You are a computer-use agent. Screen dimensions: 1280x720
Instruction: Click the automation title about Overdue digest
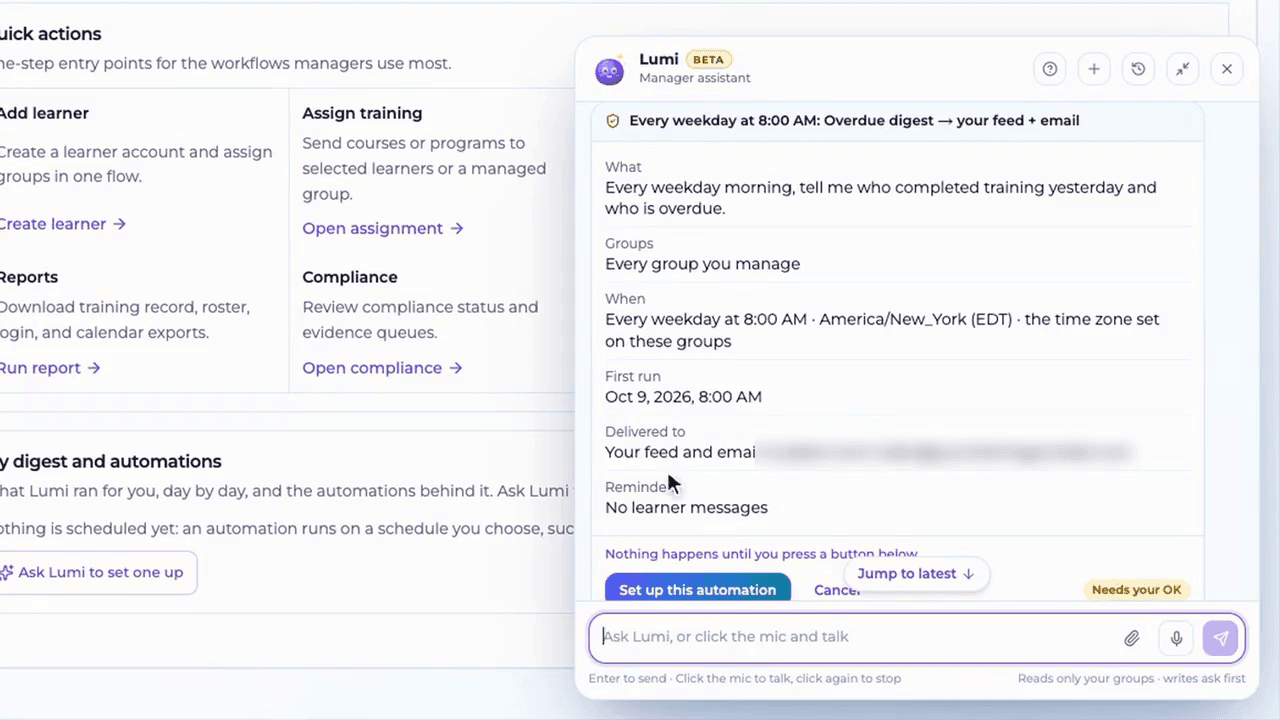click(x=854, y=121)
